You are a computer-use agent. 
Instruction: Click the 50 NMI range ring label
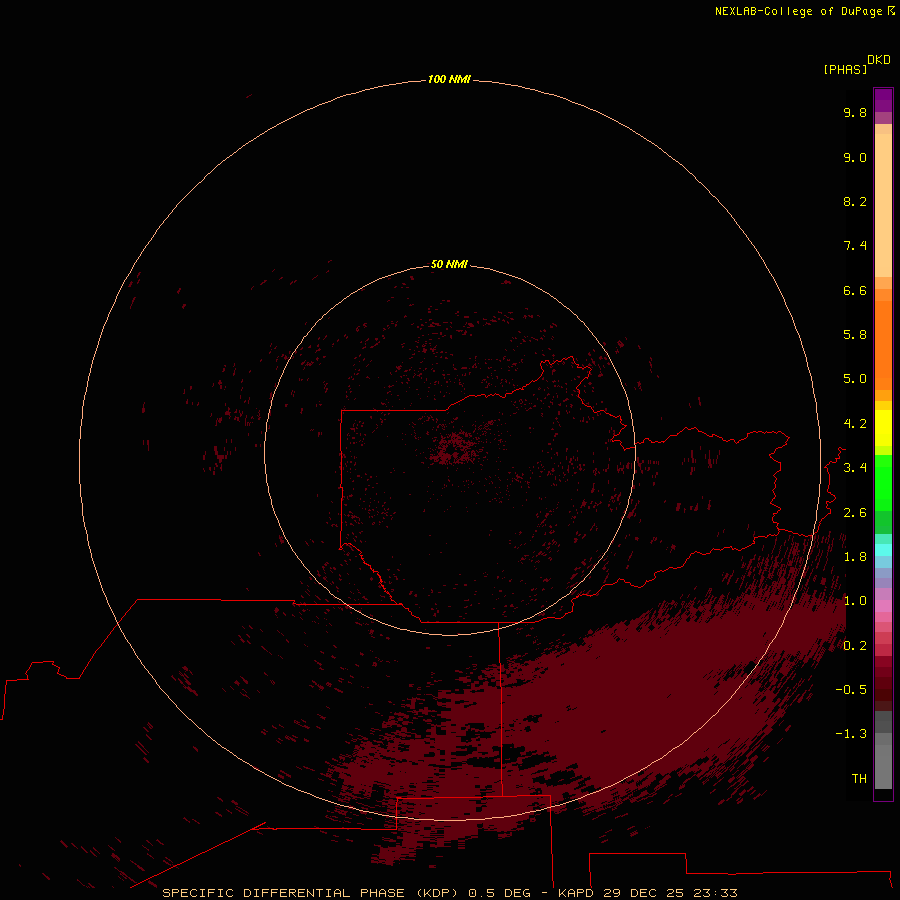[449, 264]
